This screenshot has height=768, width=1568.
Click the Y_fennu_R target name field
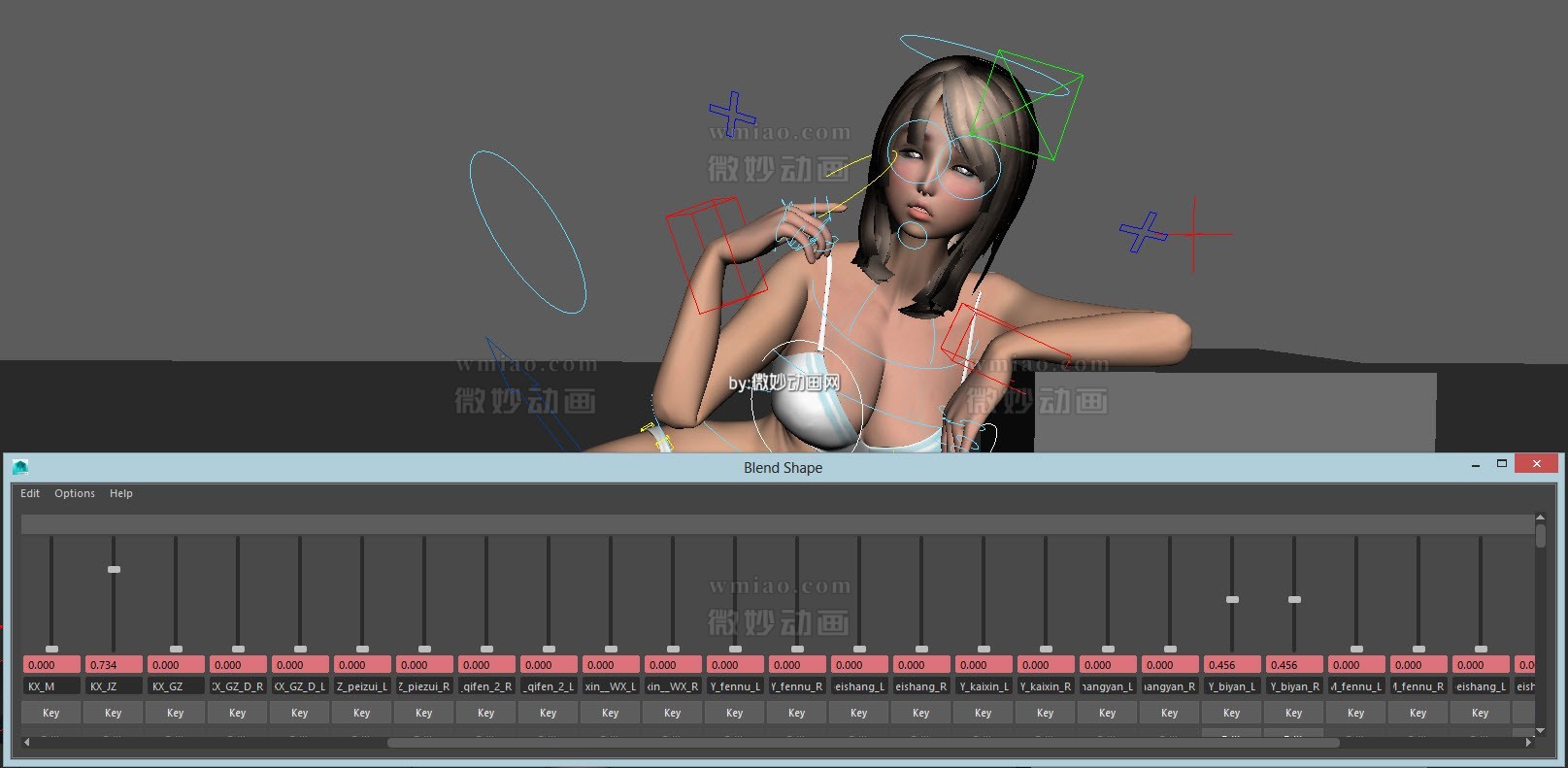point(797,686)
